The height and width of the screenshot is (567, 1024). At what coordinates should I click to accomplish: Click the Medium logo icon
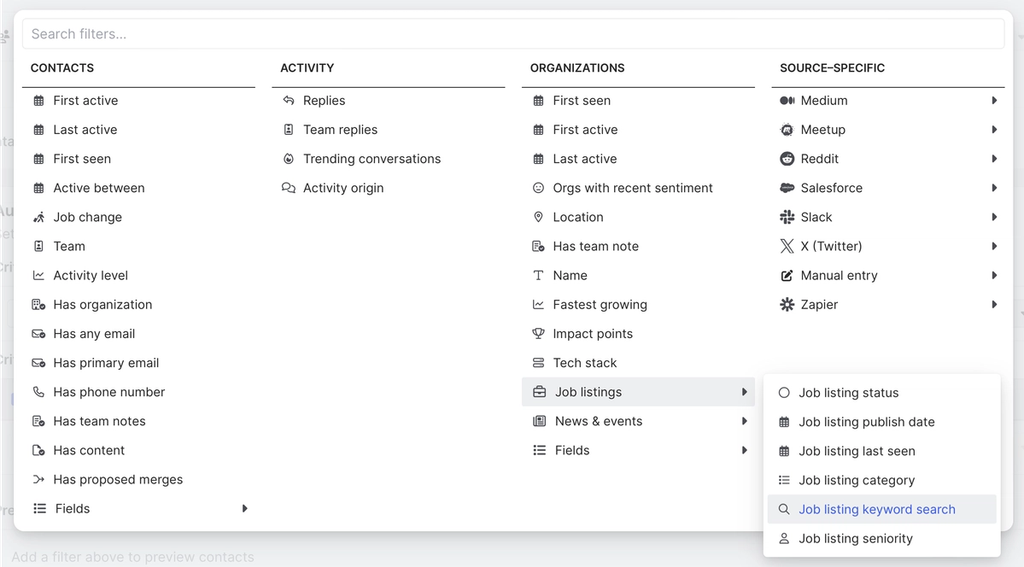[x=787, y=101]
